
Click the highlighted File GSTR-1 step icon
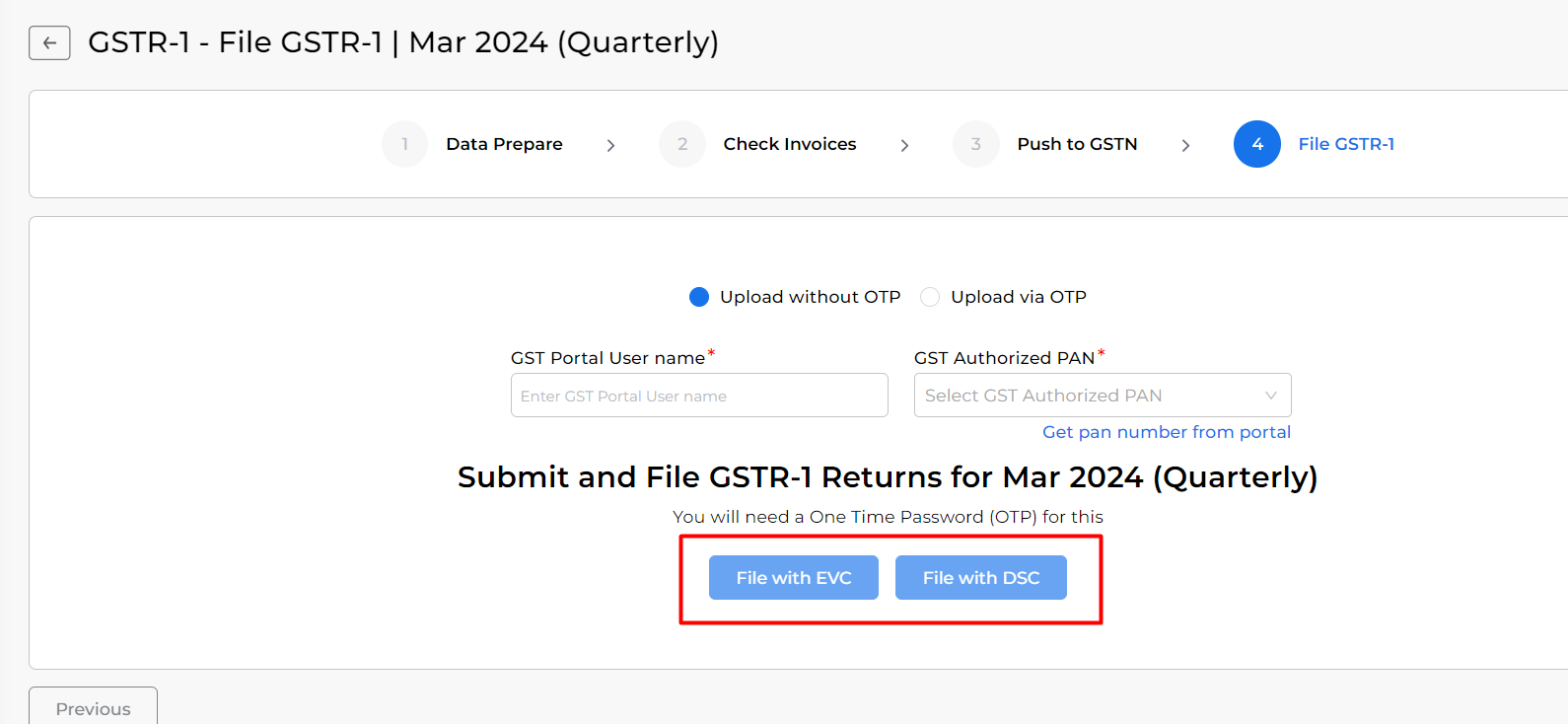click(1256, 144)
